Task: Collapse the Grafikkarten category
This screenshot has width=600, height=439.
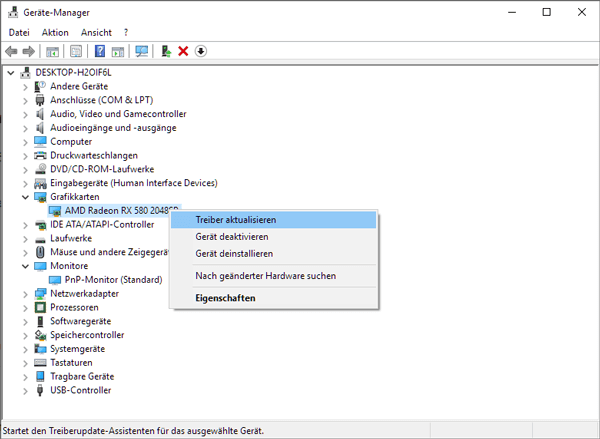Action: tap(25, 197)
